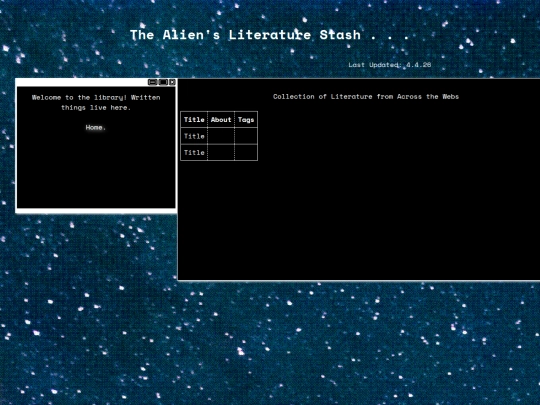Minimize the welcome window with its icon
The height and width of the screenshot is (405, 540).
point(152,82)
